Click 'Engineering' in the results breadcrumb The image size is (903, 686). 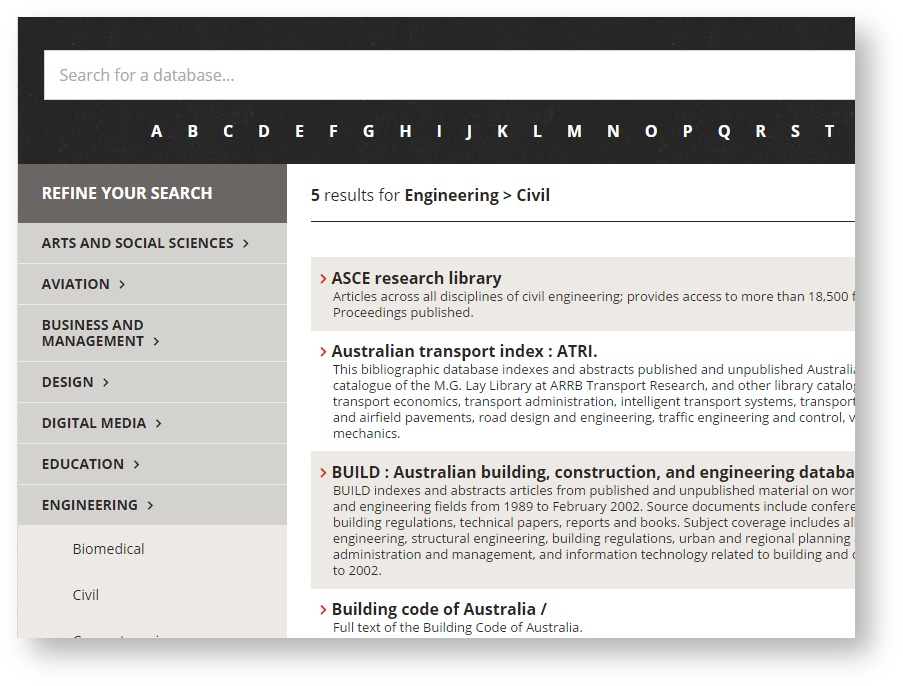(452, 195)
